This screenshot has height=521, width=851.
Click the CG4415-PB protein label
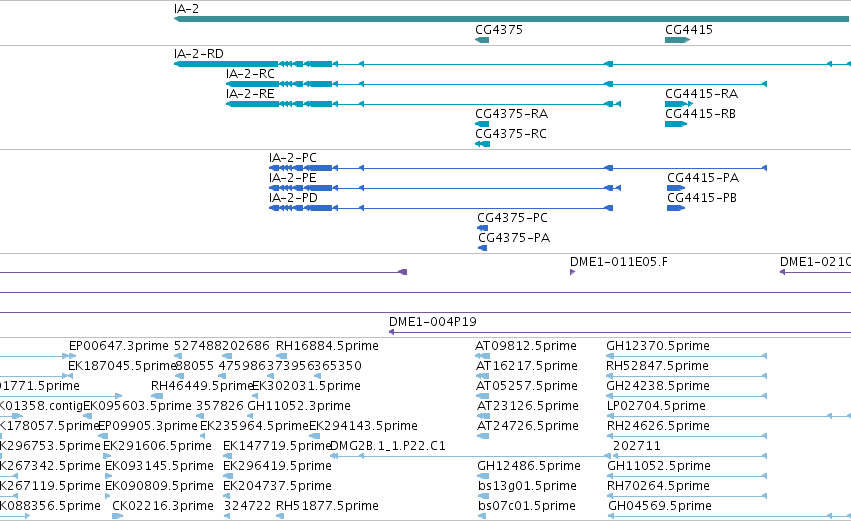pos(702,198)
